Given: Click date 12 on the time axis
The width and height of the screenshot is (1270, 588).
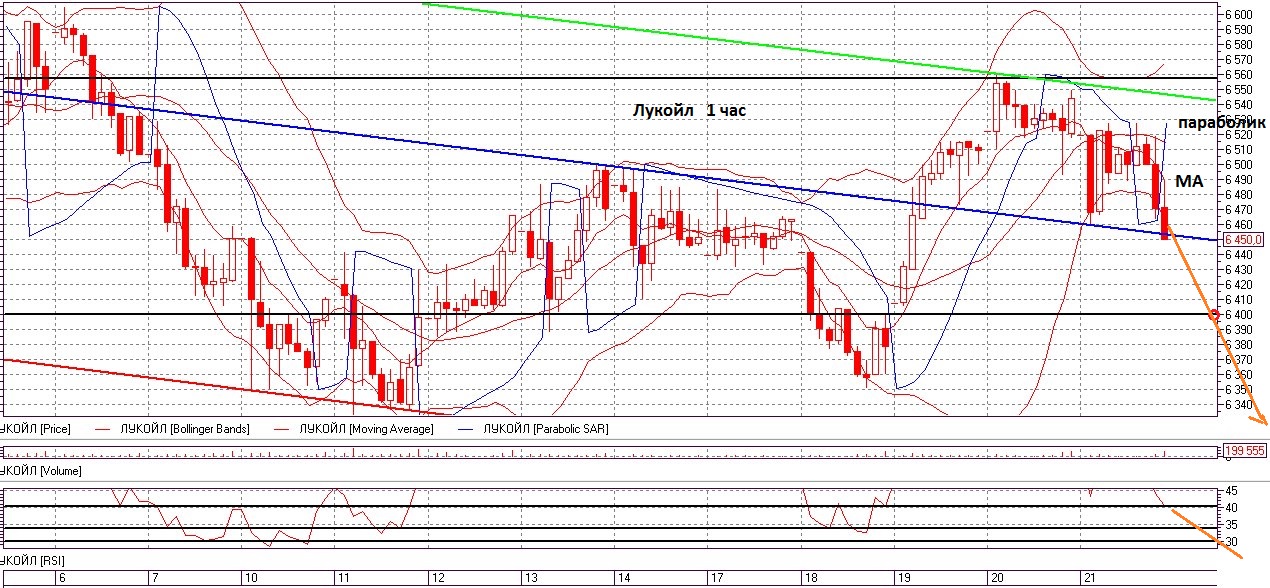Looking at the screenshot, I should point(436,579).
